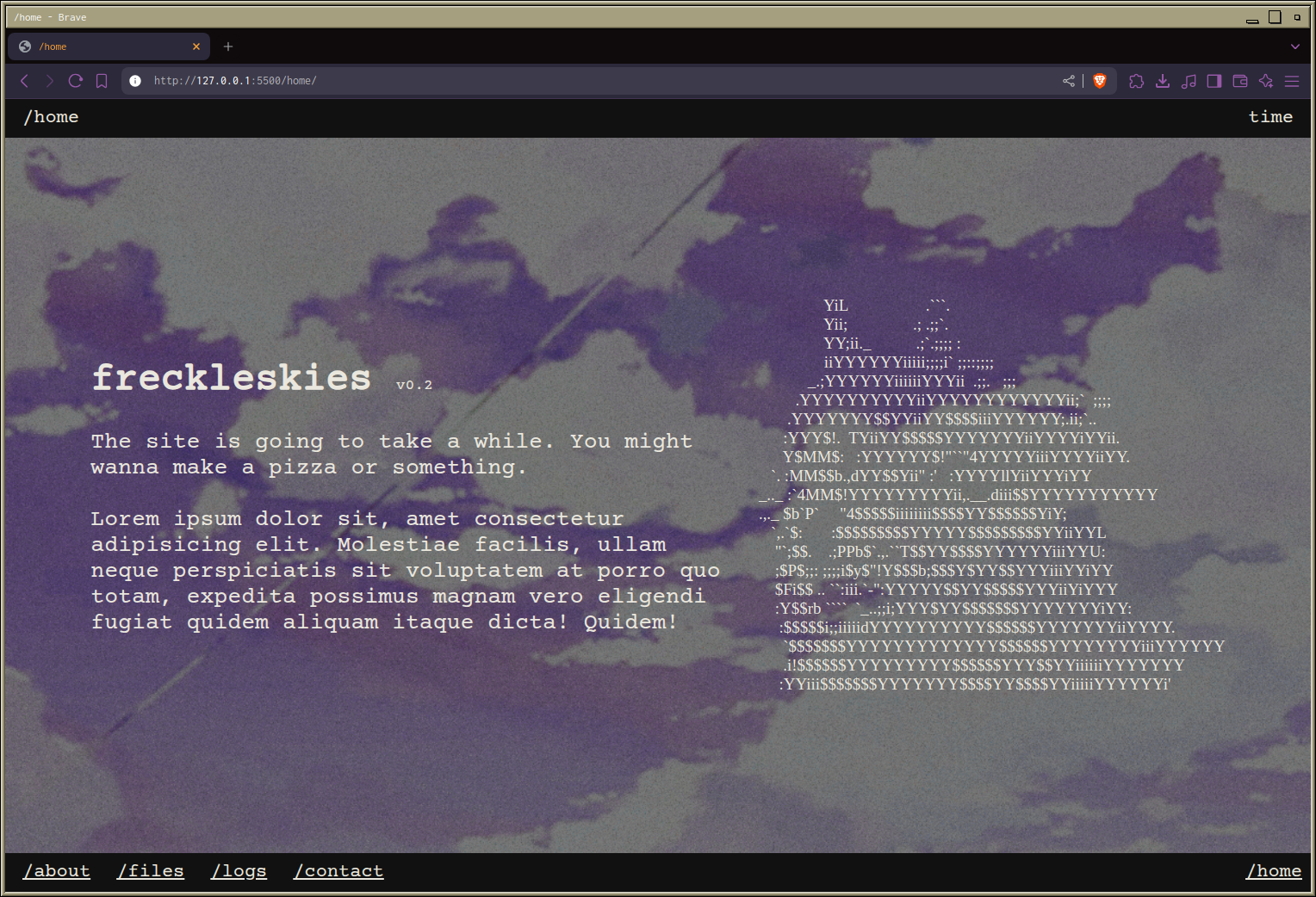Open the Brave Playlist music icon
This screenshot has width=1316, height=897.
(x=1189, y=81)
